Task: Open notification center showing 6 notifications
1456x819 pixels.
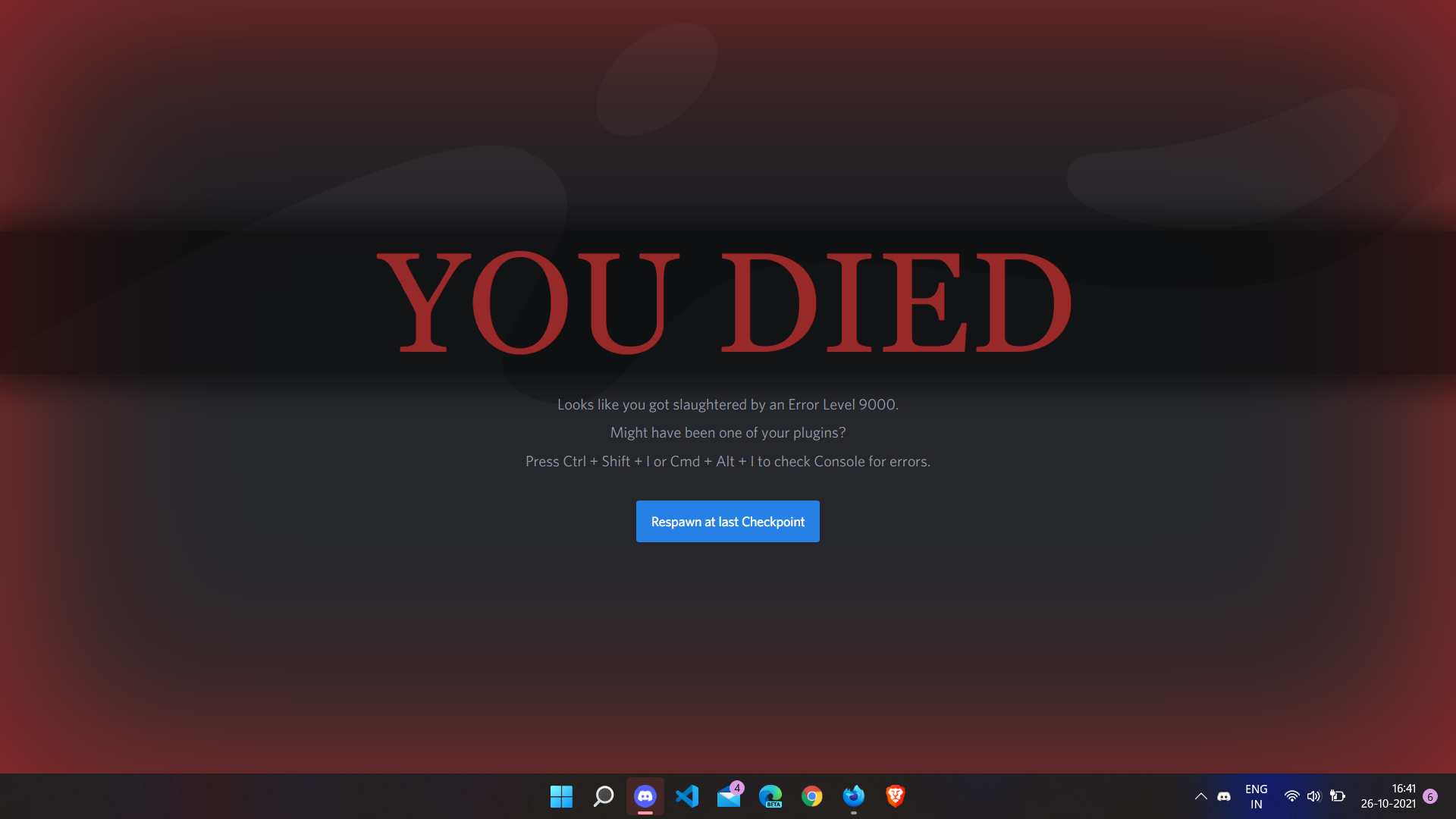Action: (x=1430, y=796)
